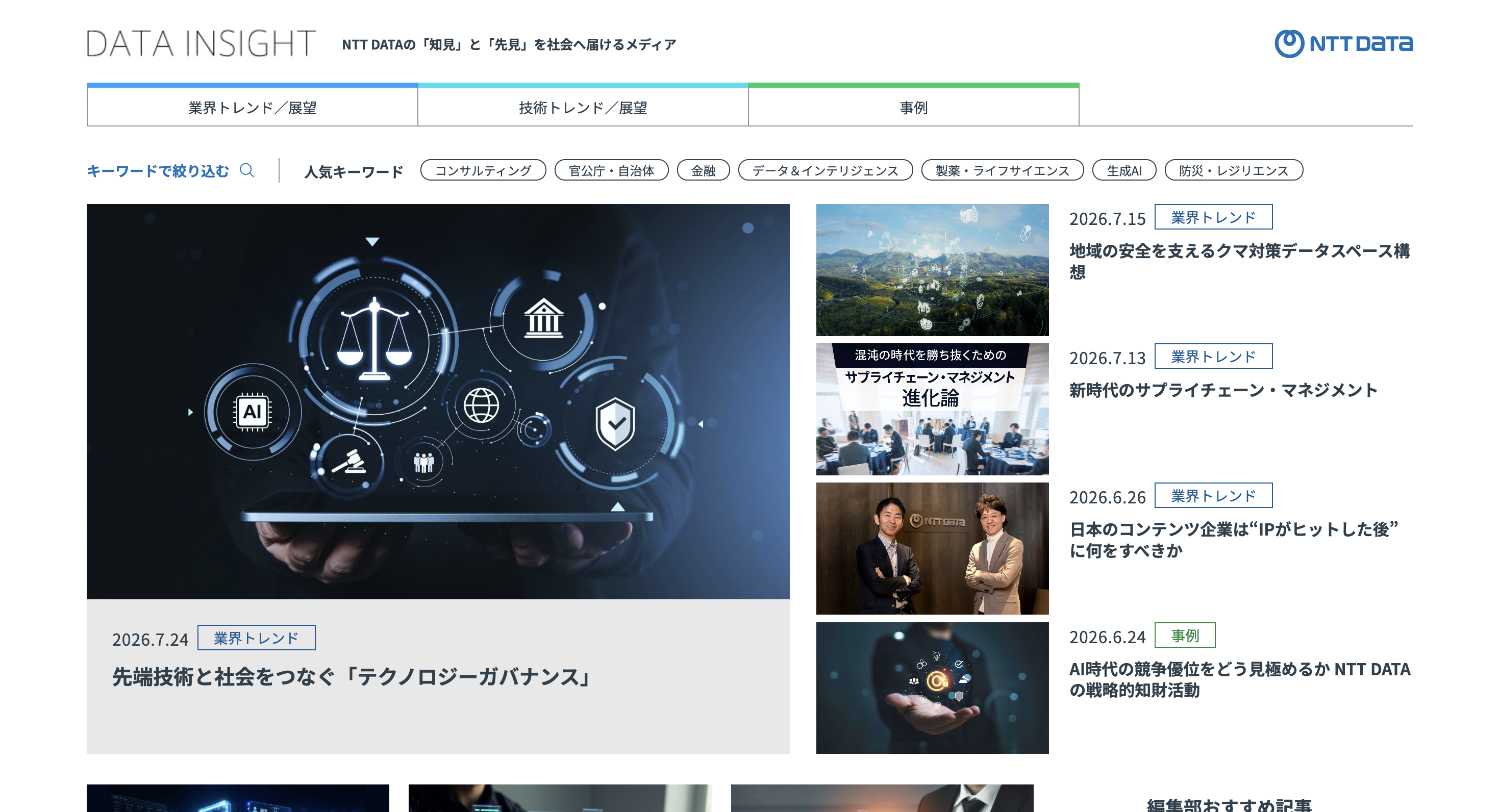This screenshot has height=812, width=1500.
Task: Click the 2026.7.13 date text
Action: coord(1108,358)
